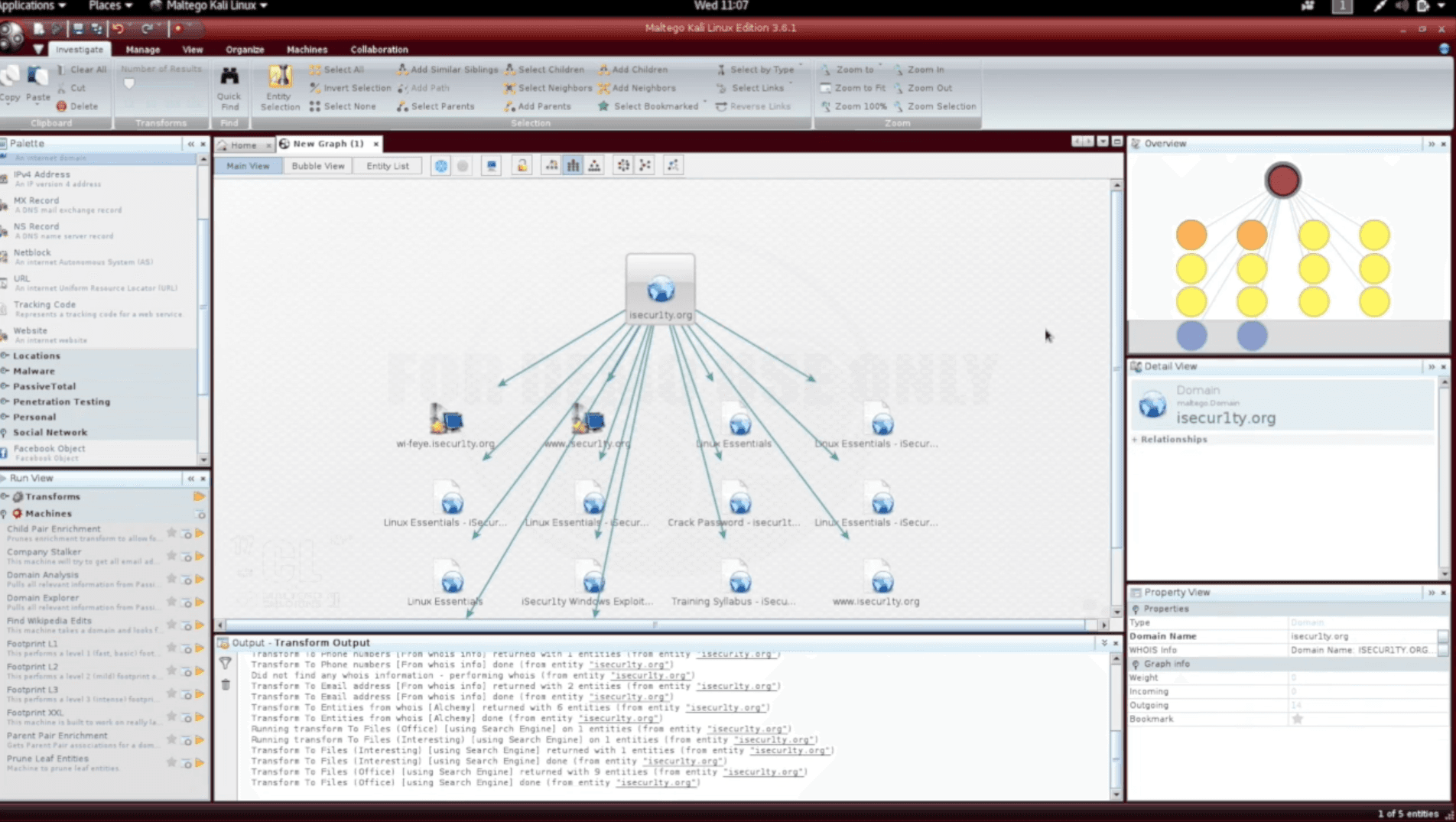Open the Machines ribbon tab
Viewport: 1456px width, 822px height.
pos(307,50)
